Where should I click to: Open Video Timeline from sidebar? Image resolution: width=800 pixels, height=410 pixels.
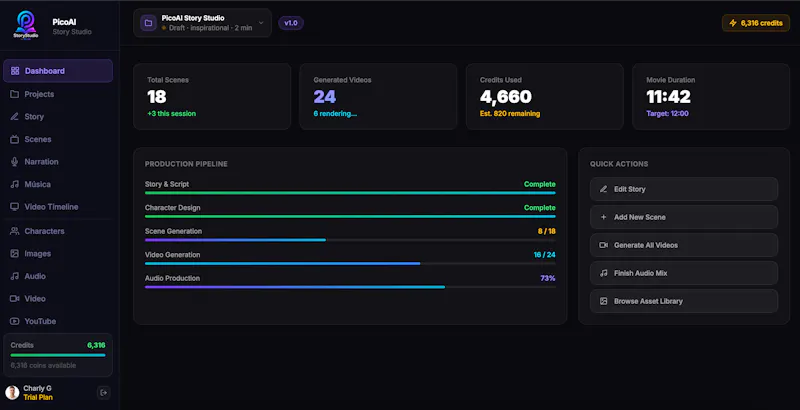tap(58, 207)
